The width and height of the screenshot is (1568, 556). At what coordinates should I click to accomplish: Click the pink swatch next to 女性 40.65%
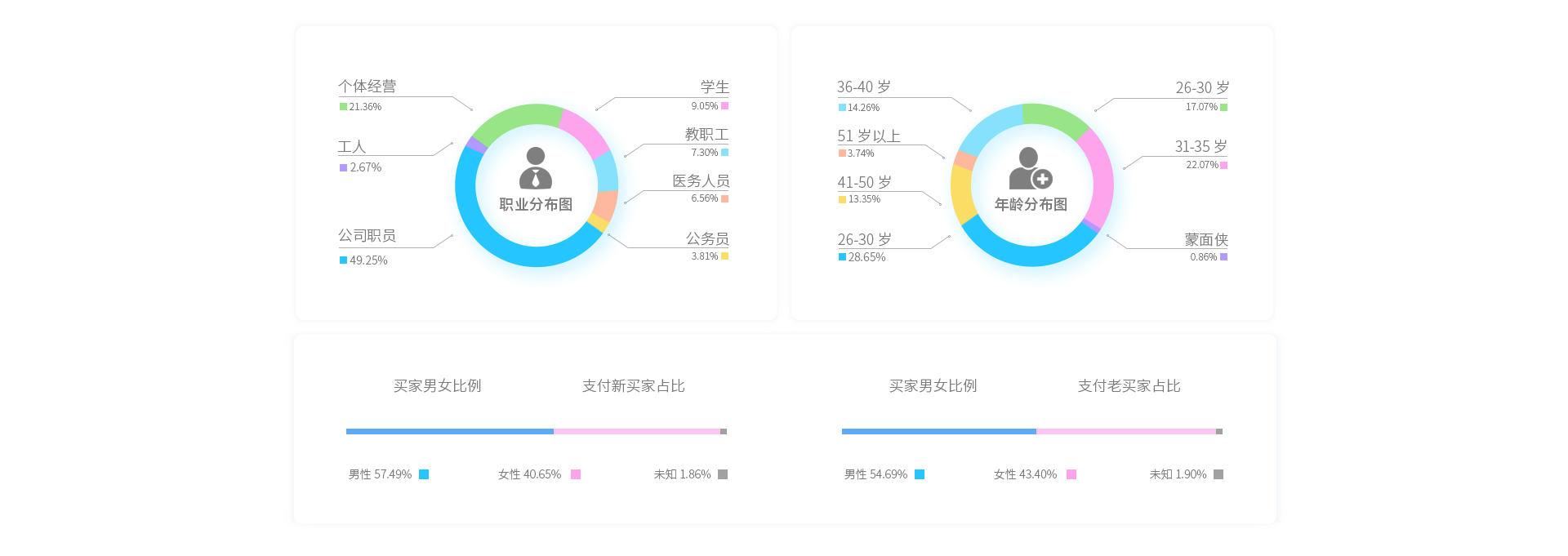click(576, 474)
